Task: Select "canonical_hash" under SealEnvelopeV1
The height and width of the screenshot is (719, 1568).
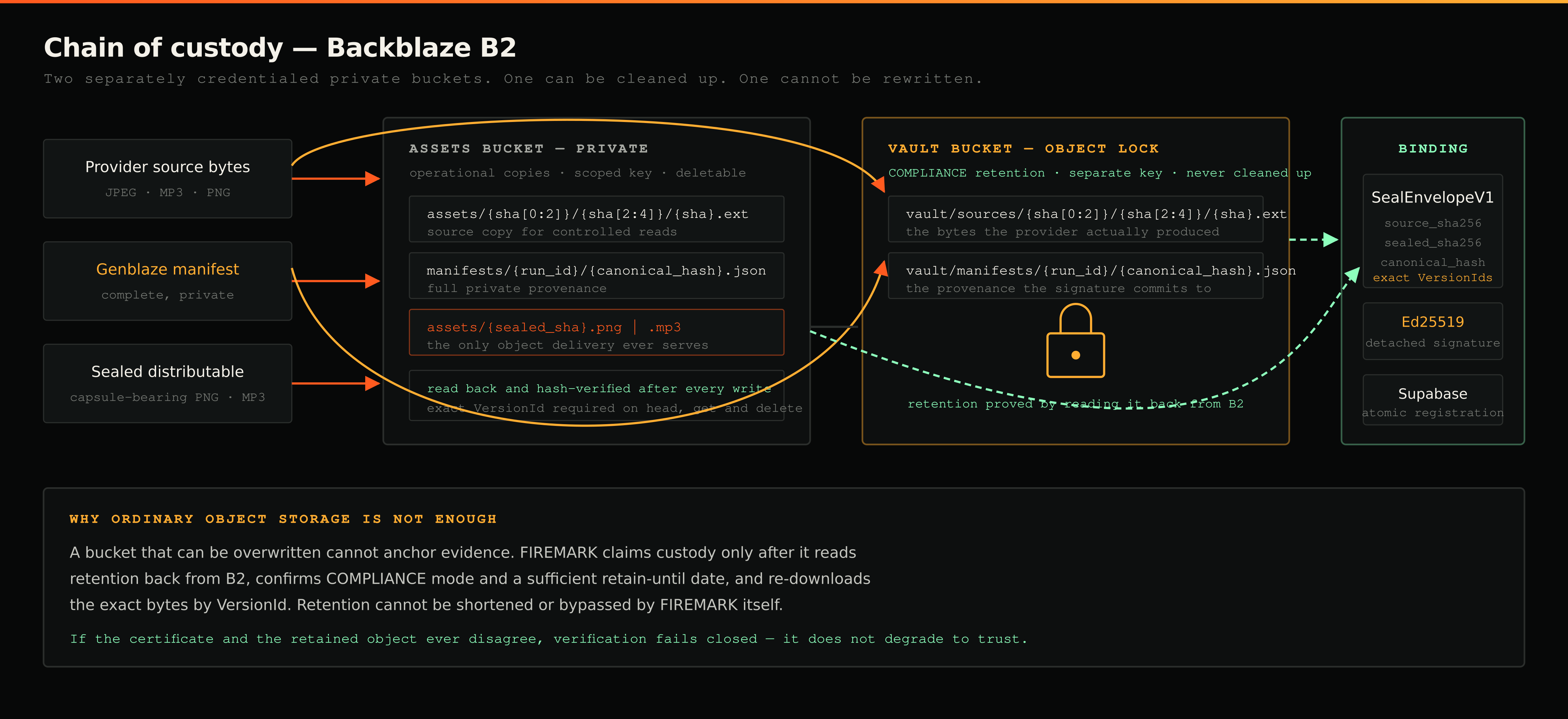Action: tap(1433, 262)
